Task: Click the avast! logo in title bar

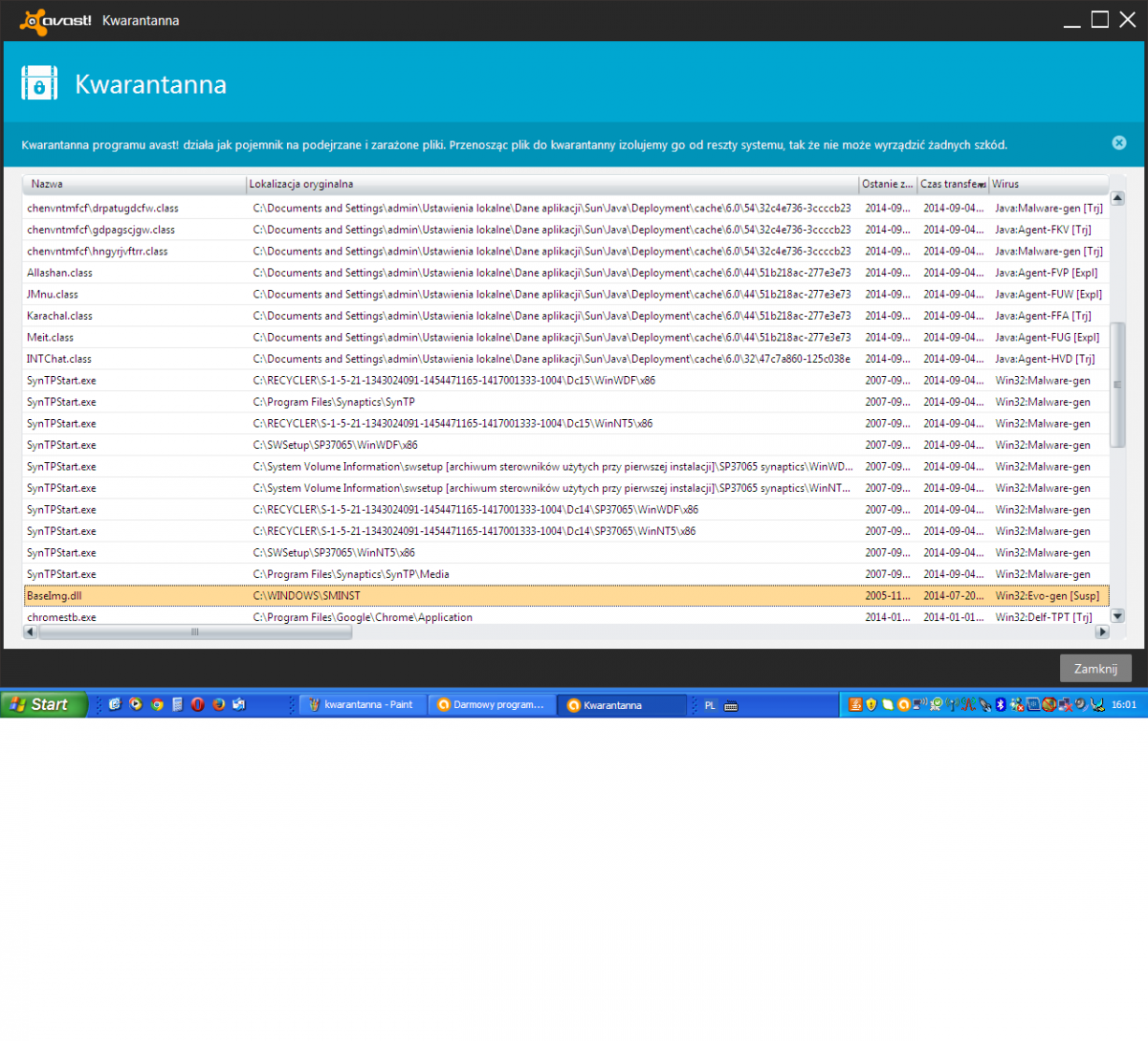Action: click(55, 20)
